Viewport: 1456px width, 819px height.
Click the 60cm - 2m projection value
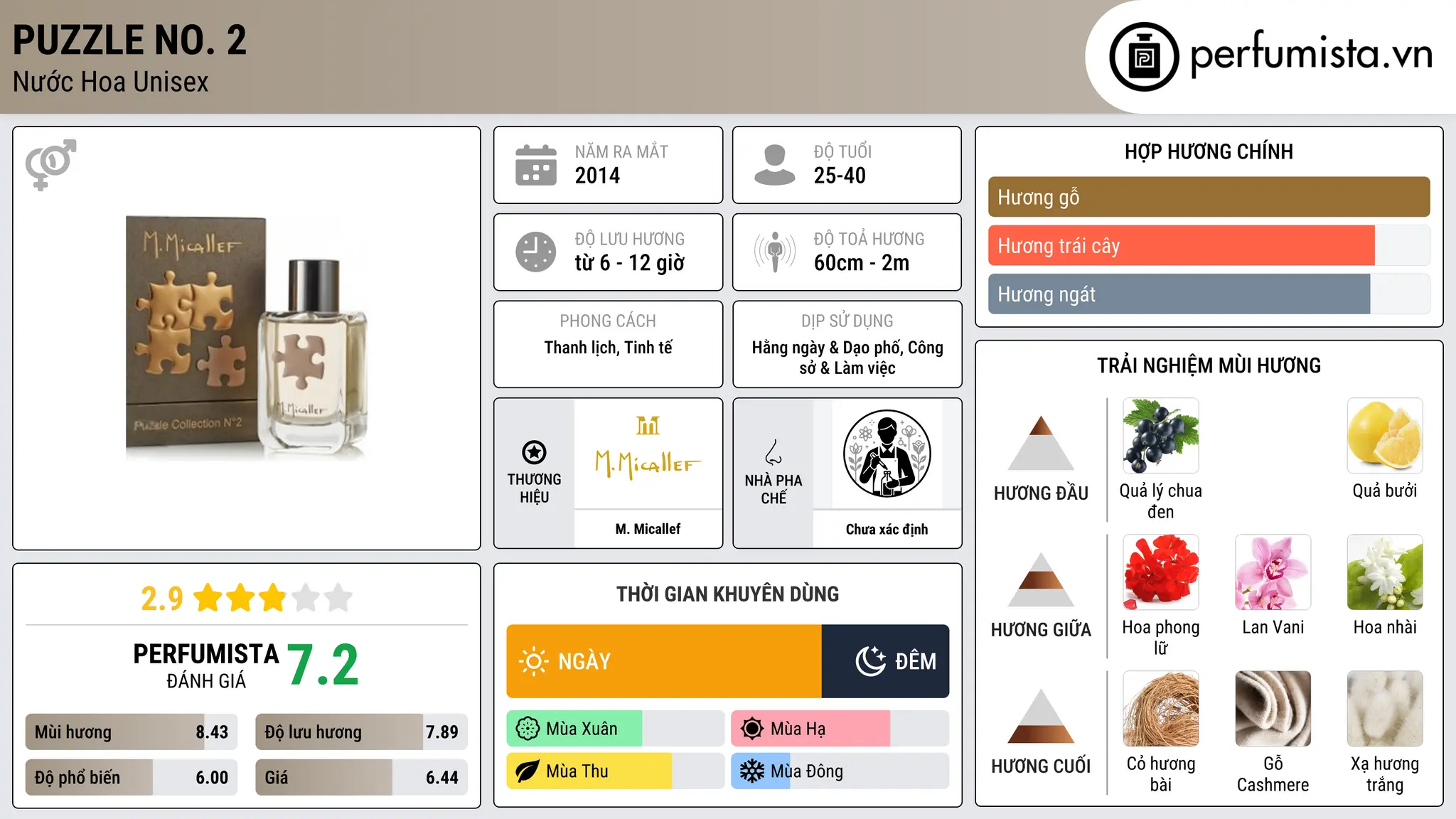click(x=862, y=263)
